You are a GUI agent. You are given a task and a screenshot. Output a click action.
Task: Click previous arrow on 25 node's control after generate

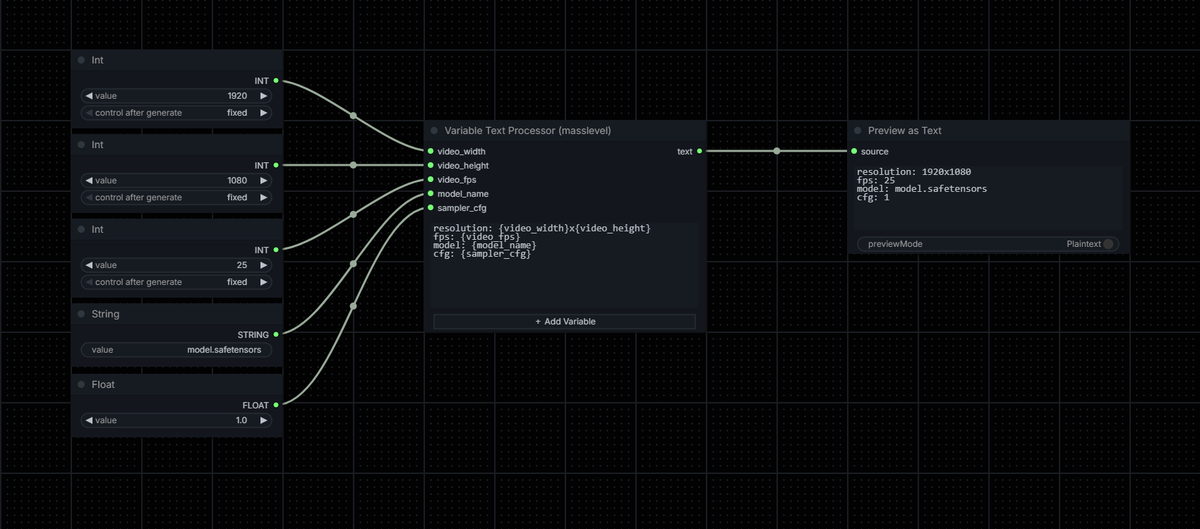[x=88, y=282]
